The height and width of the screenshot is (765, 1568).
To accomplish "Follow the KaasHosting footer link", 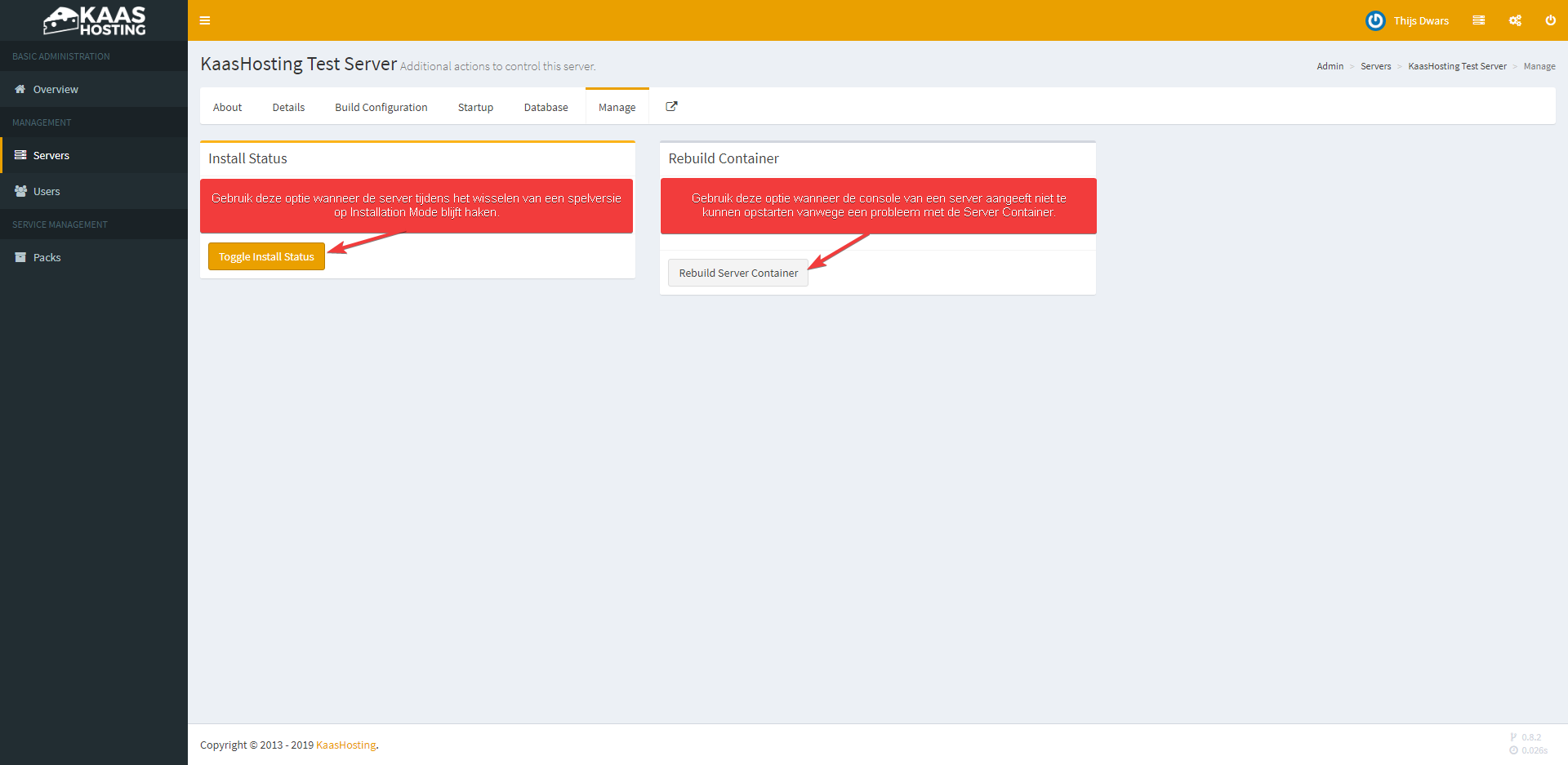I will 345,745.
